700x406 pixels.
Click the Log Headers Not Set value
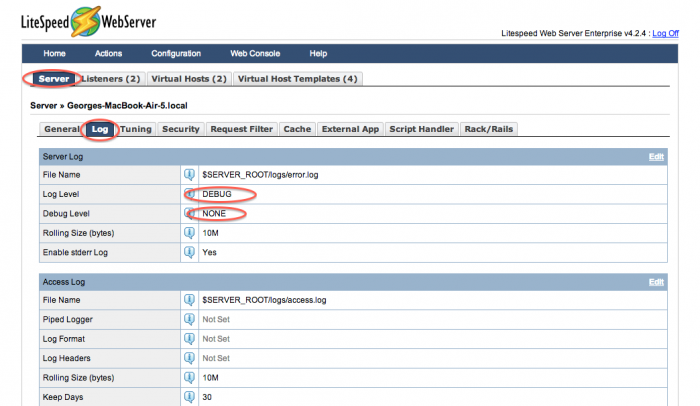point(216,358)
